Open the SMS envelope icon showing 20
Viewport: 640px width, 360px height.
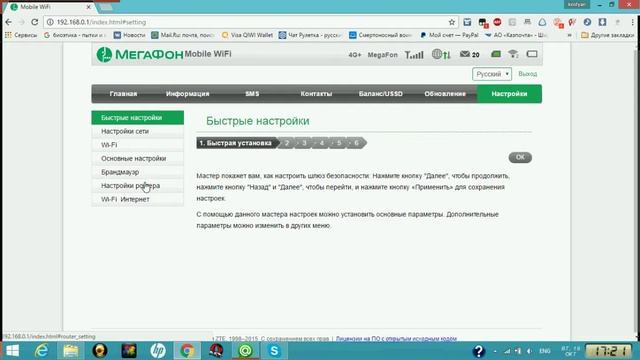pyautogui.click(x=469, y=54)
